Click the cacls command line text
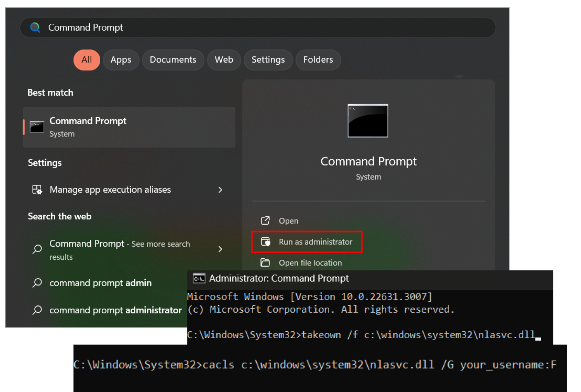 (315, 365)
